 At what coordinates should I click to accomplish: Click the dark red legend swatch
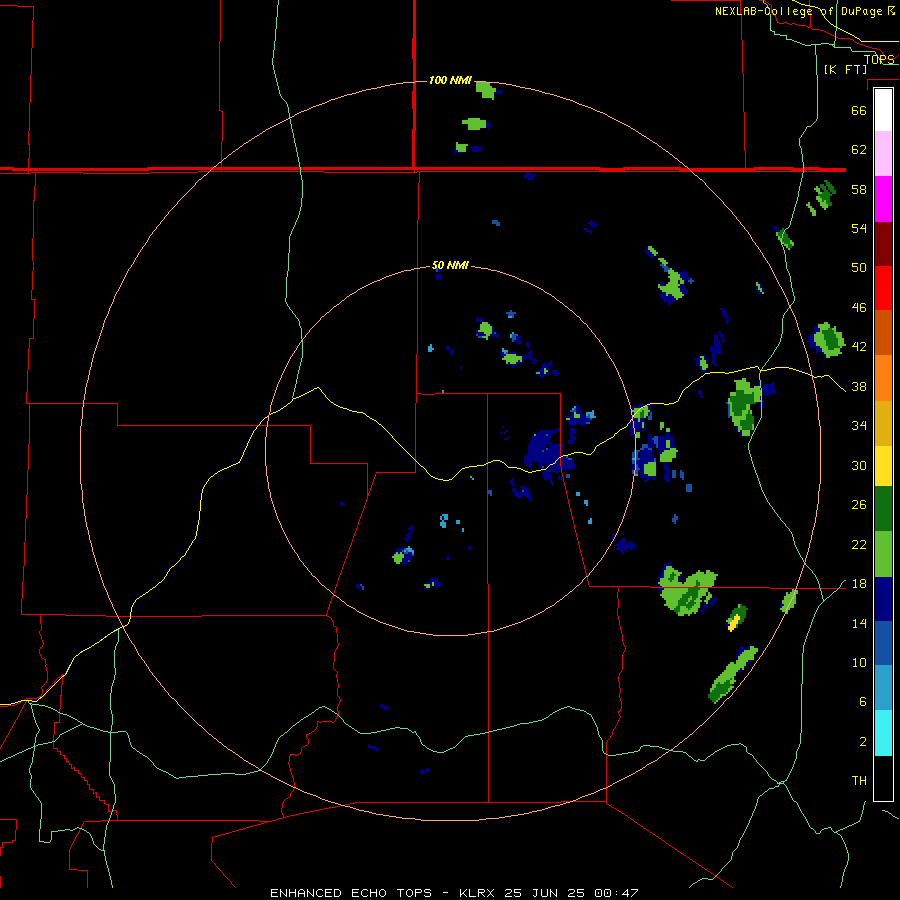[883, 244]
